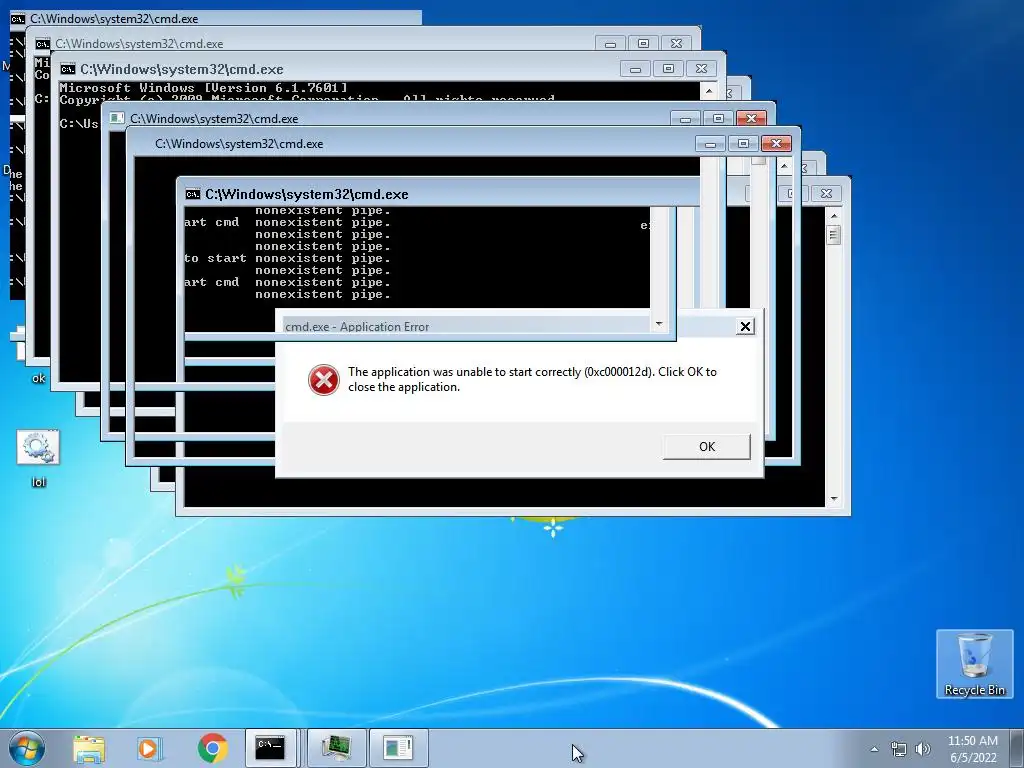
Task: Click the red error icon in the dialog
Action: (x=323, y=379)
